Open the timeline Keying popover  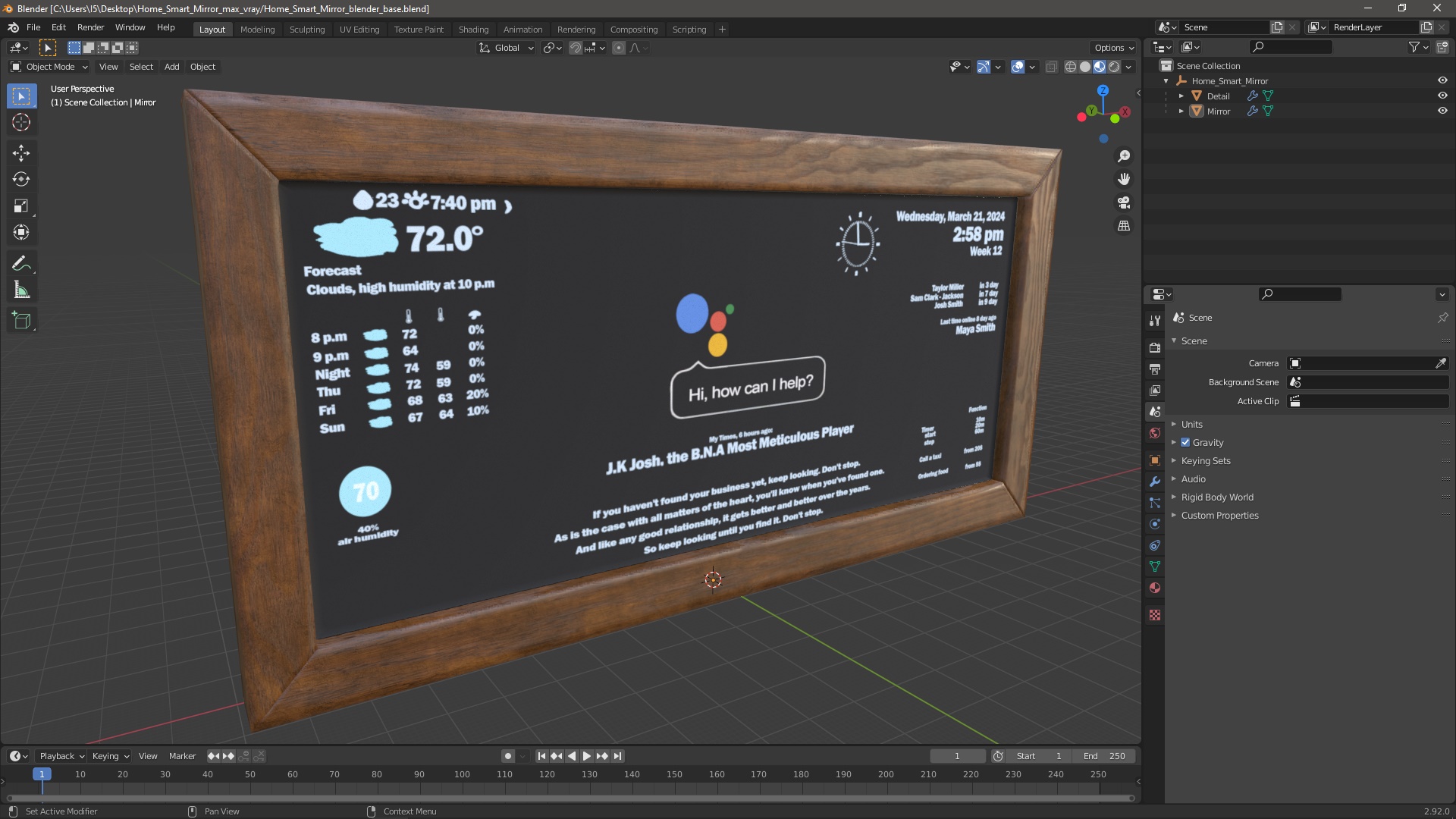tap(110, 756)
